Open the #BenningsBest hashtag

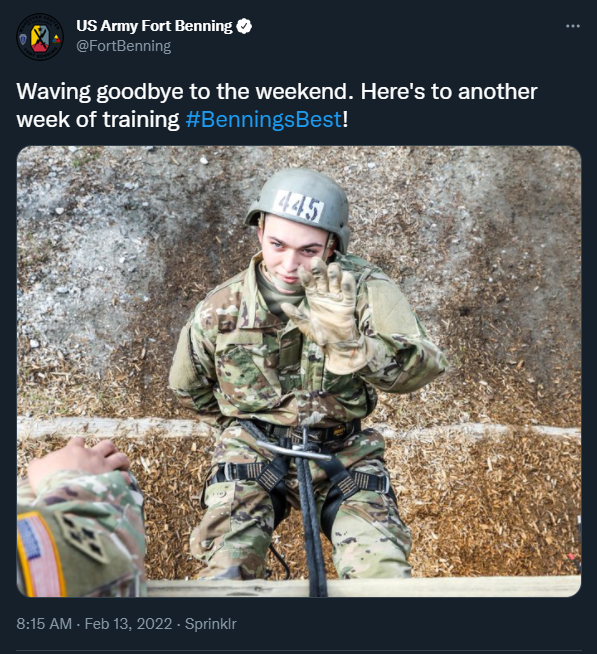(264, 120)
